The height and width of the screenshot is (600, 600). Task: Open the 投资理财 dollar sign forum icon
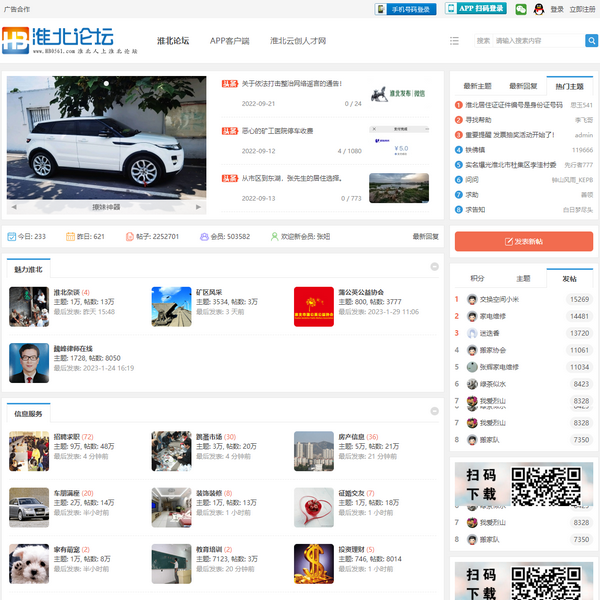(x=313, y=564)
